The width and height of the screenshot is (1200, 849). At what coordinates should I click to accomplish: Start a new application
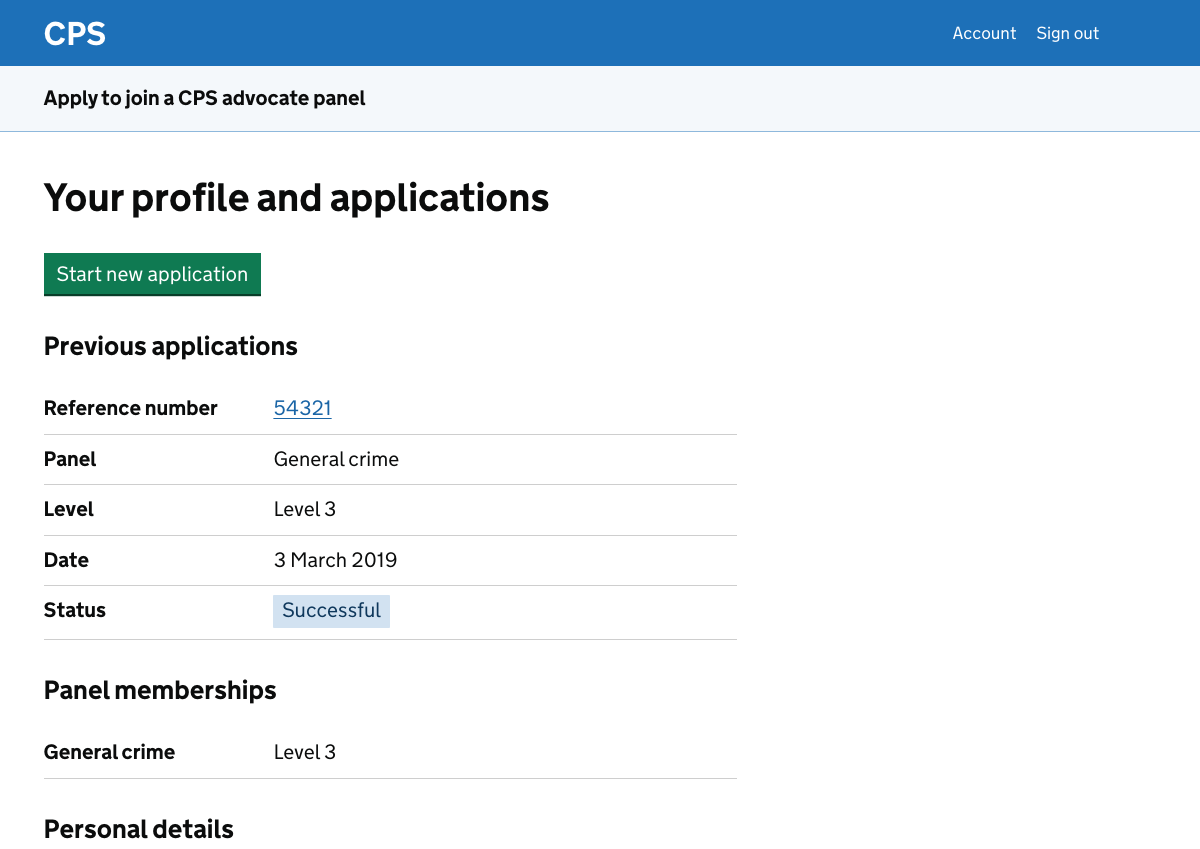click(152, 274)
